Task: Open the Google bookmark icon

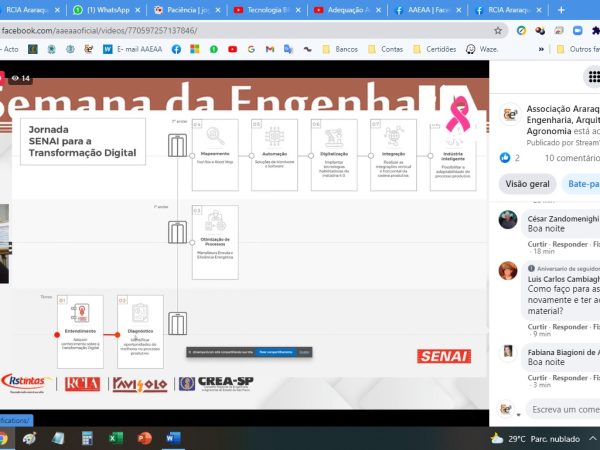Action: coord(251,49)
